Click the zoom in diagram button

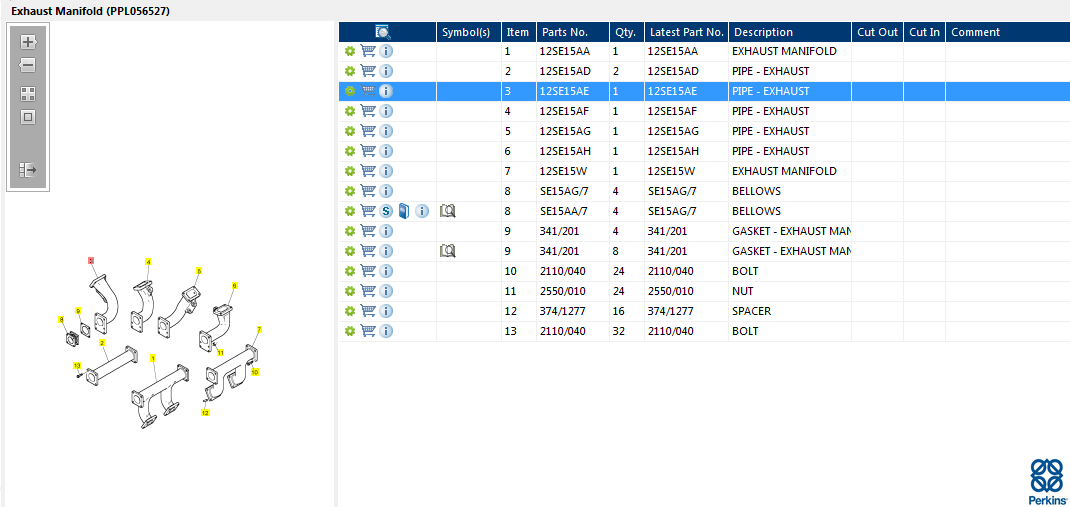pyautogui.click(x=28, y=42)
